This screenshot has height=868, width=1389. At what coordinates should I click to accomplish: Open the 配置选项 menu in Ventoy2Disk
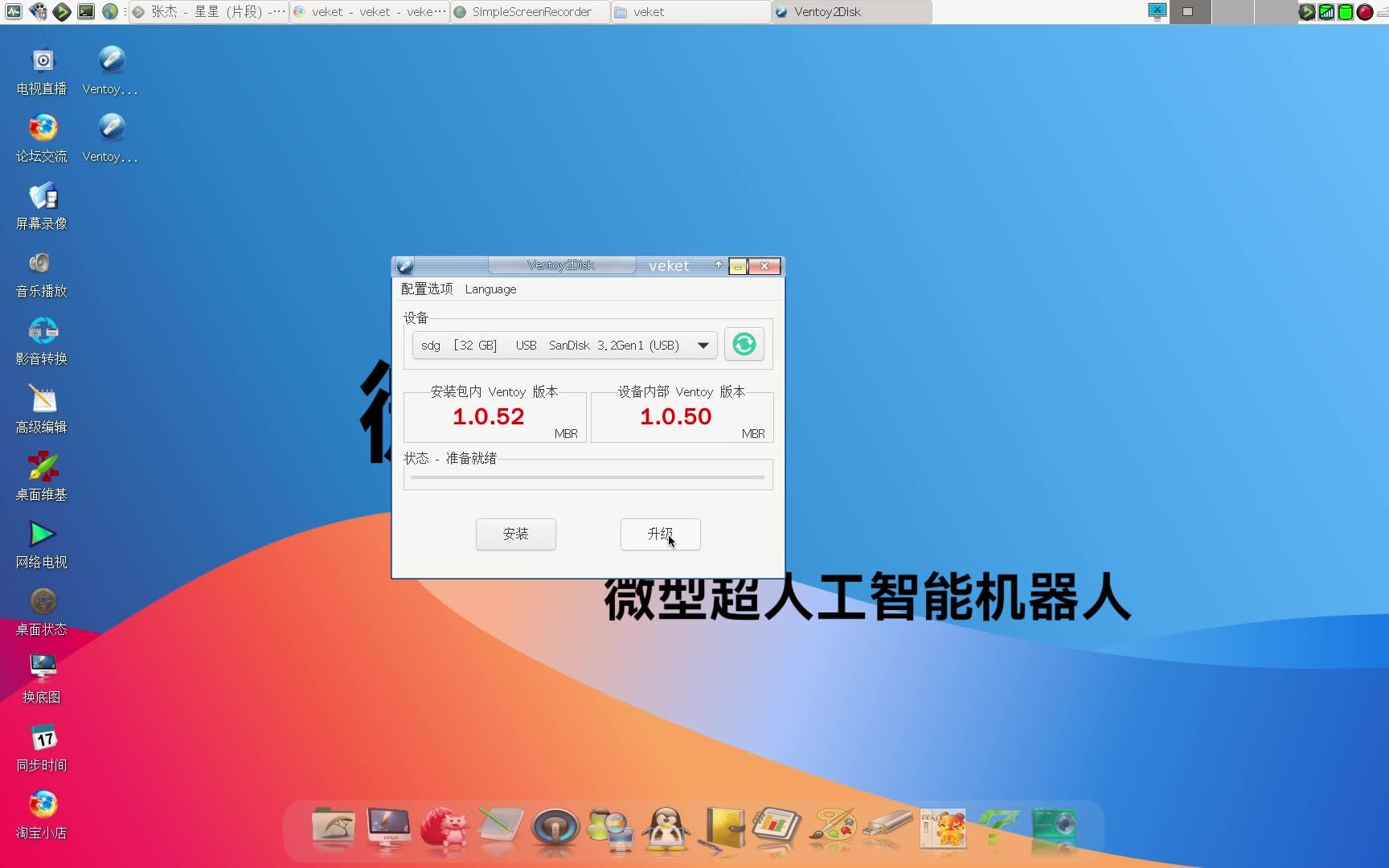click(x=427, y=289)
